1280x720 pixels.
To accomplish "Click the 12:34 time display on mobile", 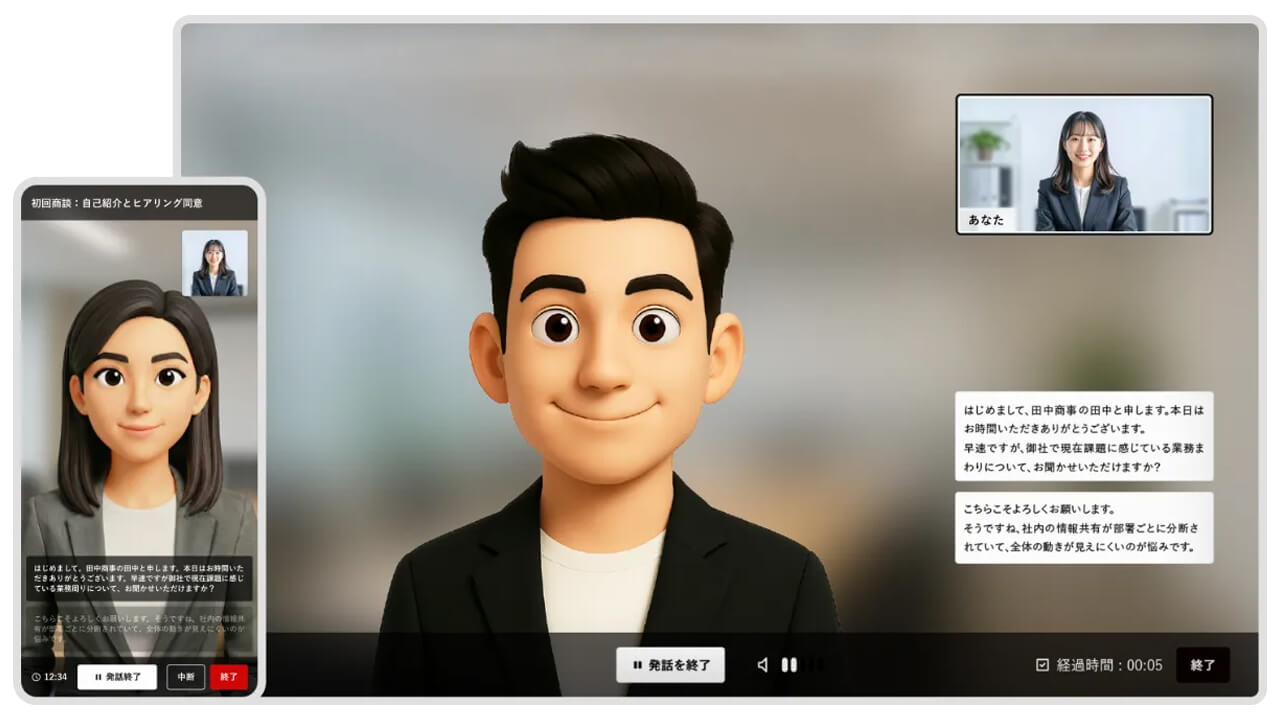I will pyautogui.click(x=56, y=677).
